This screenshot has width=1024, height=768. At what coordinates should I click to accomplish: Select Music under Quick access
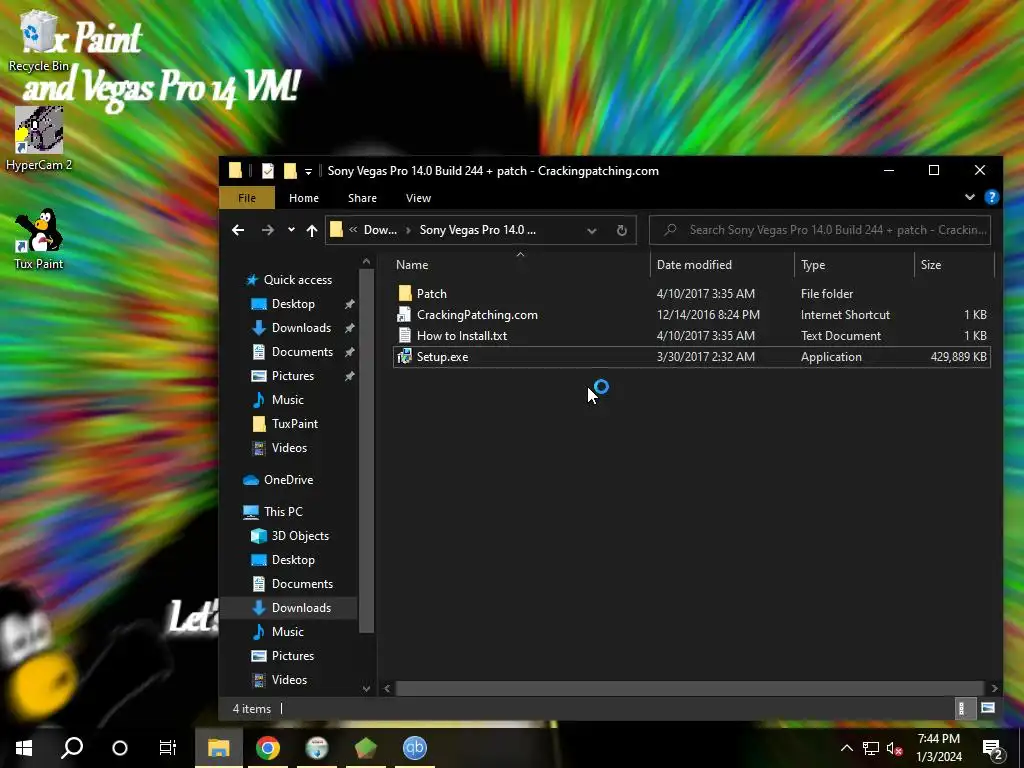(287, 400)
